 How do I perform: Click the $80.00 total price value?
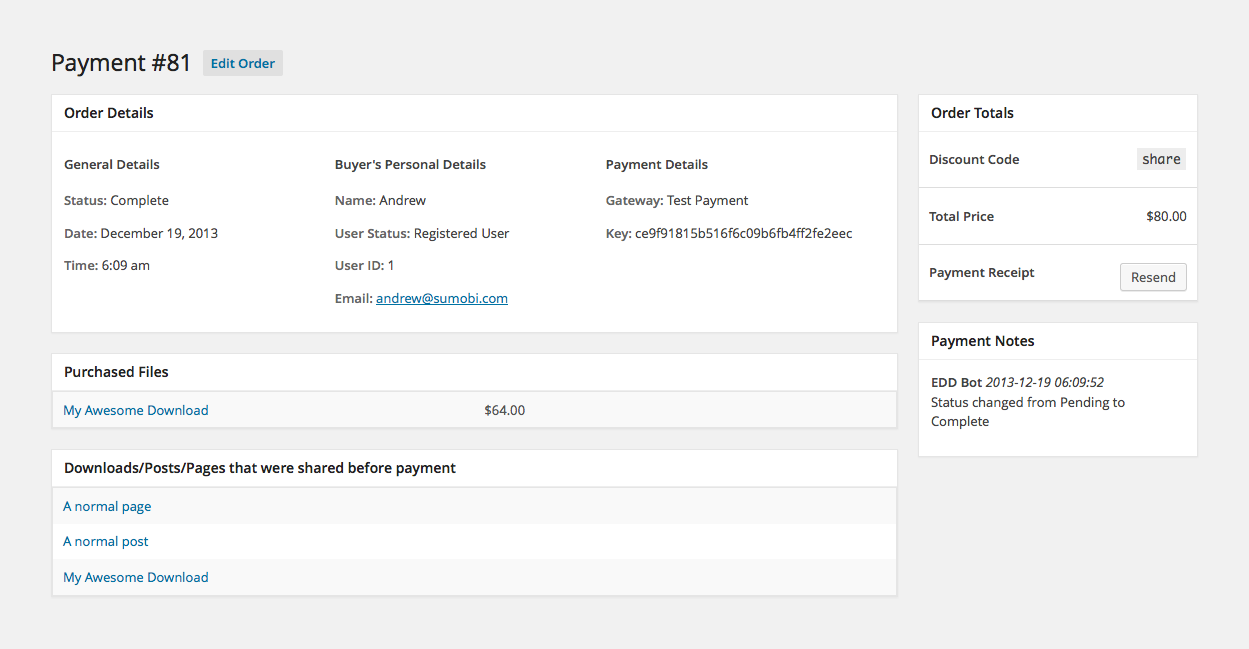(1166, 216)
